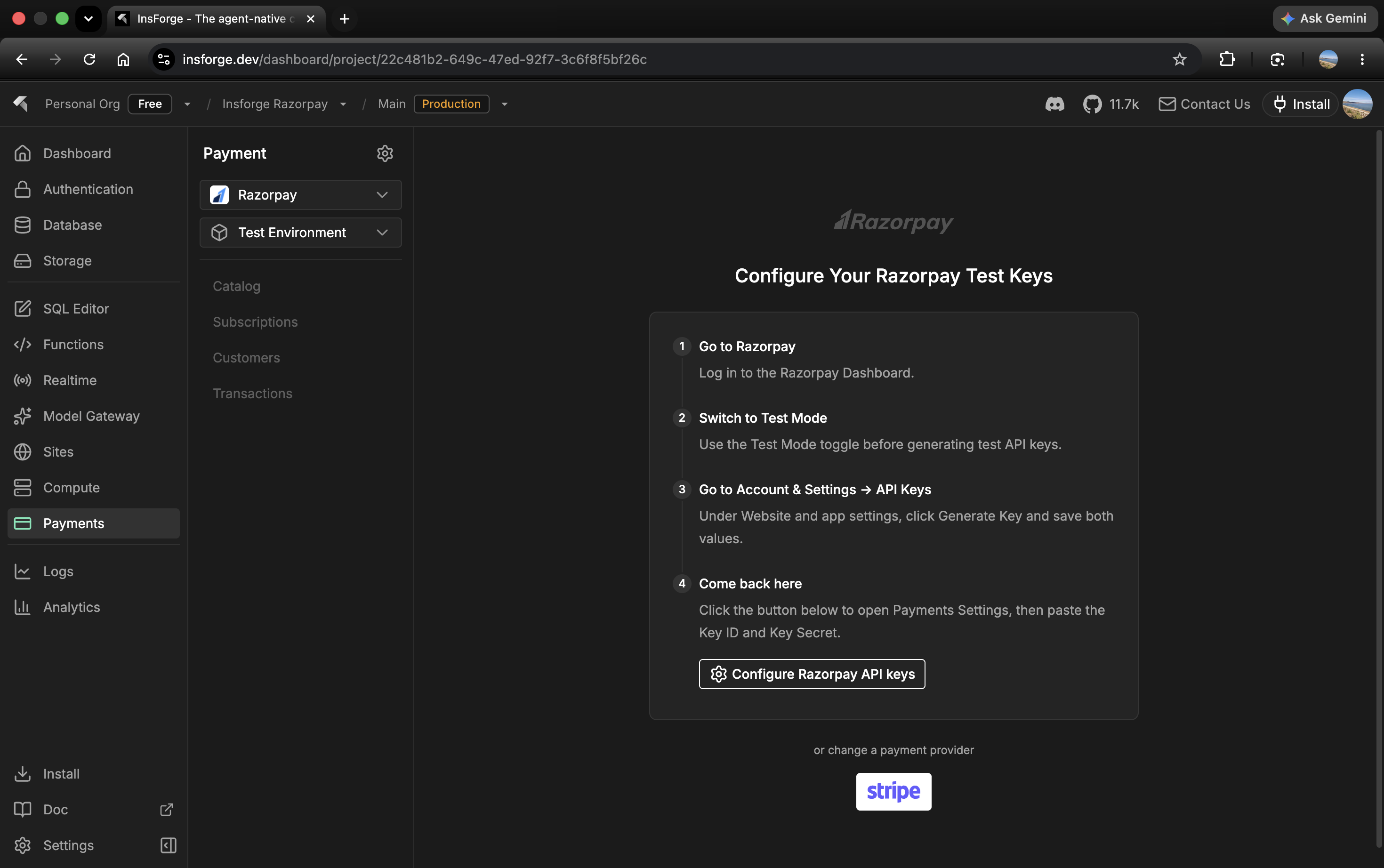
Task: Click 'Go to Razorpay' step heading
Action: (x=747, y=346)
